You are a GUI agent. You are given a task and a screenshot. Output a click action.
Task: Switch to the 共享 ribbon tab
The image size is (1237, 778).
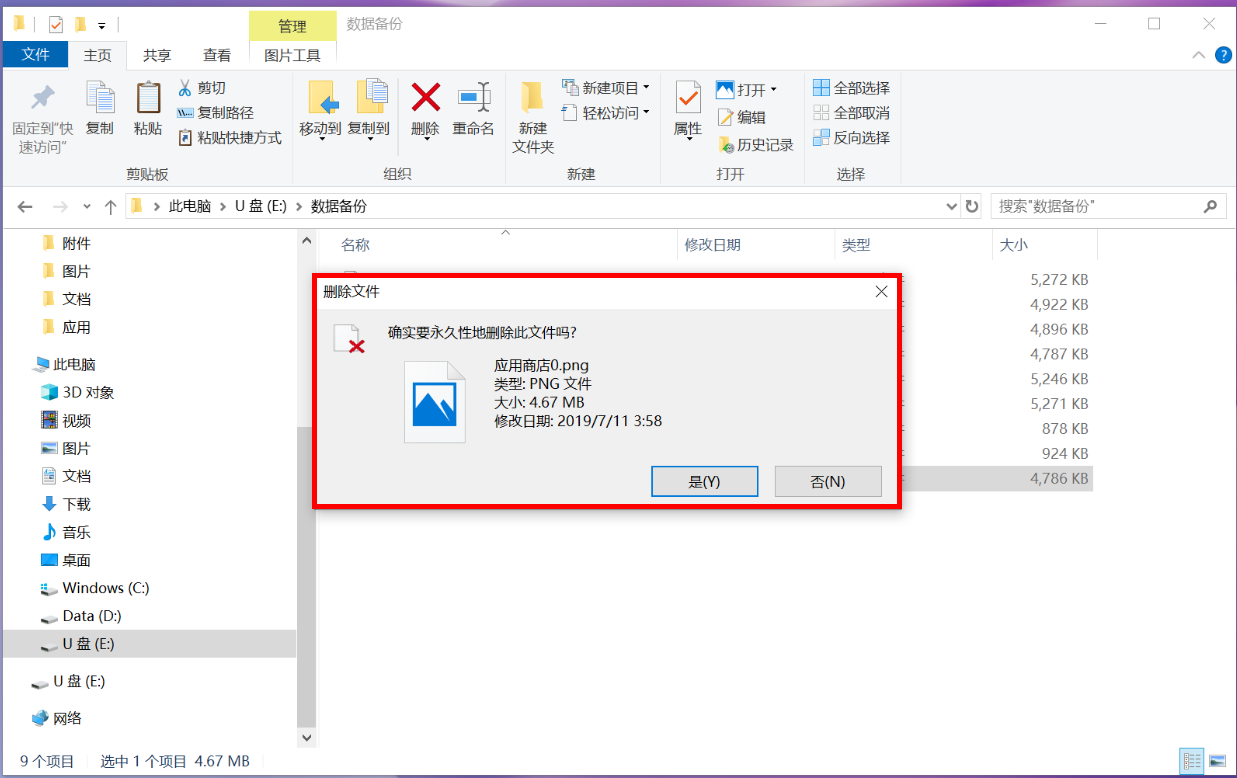point(157,56)
